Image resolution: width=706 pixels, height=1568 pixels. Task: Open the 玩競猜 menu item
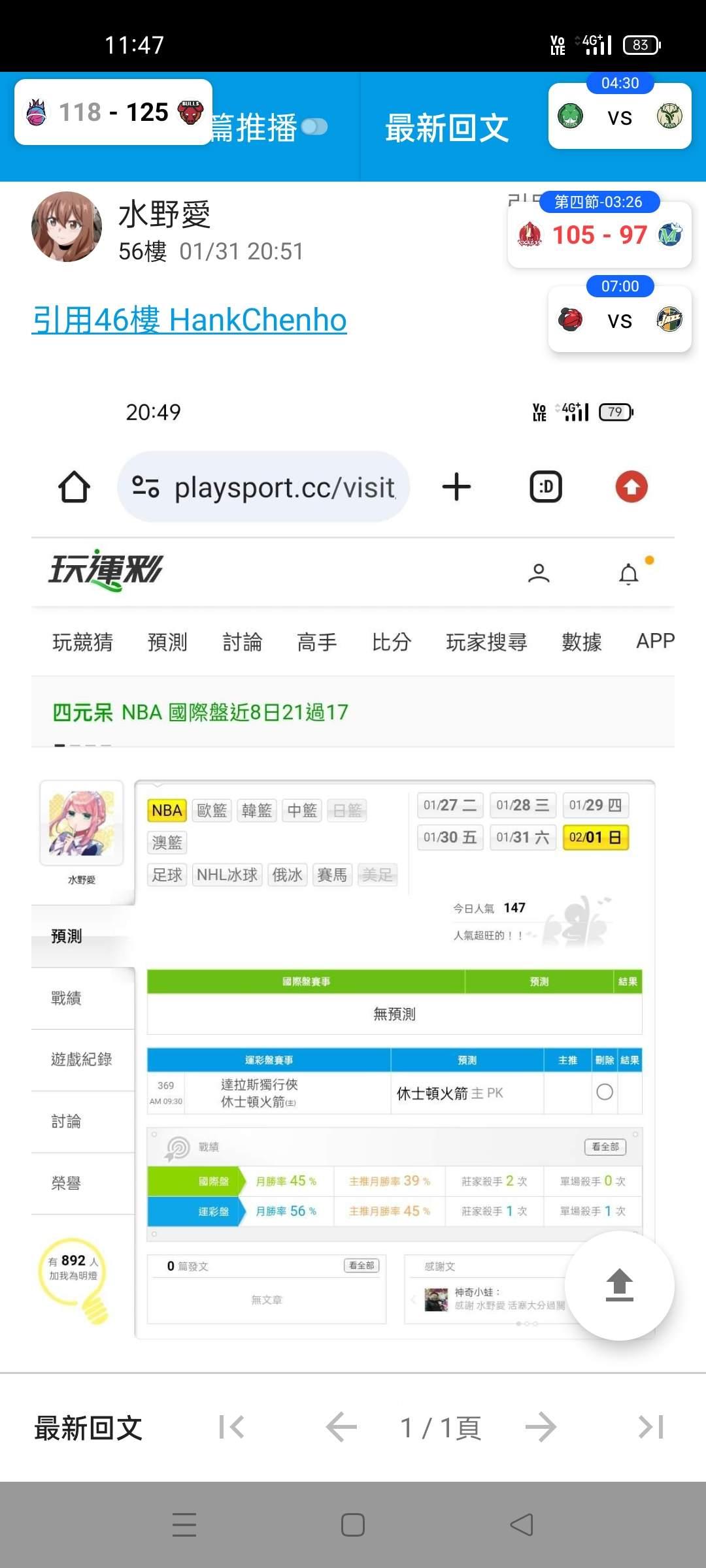click(82, 642)
